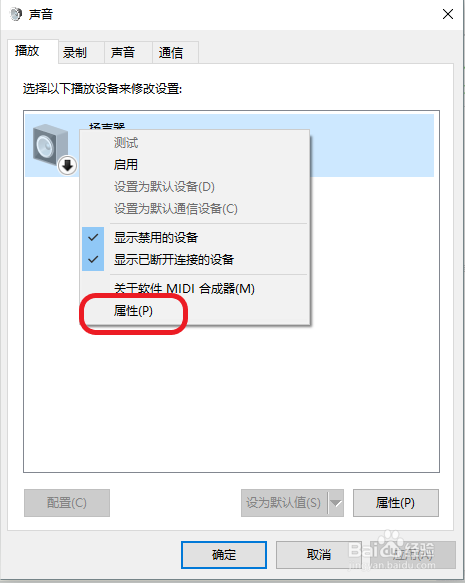Select 设置为默认设备(D) menu entry
This screenshot has height=583, width=465.
(164, 187)
